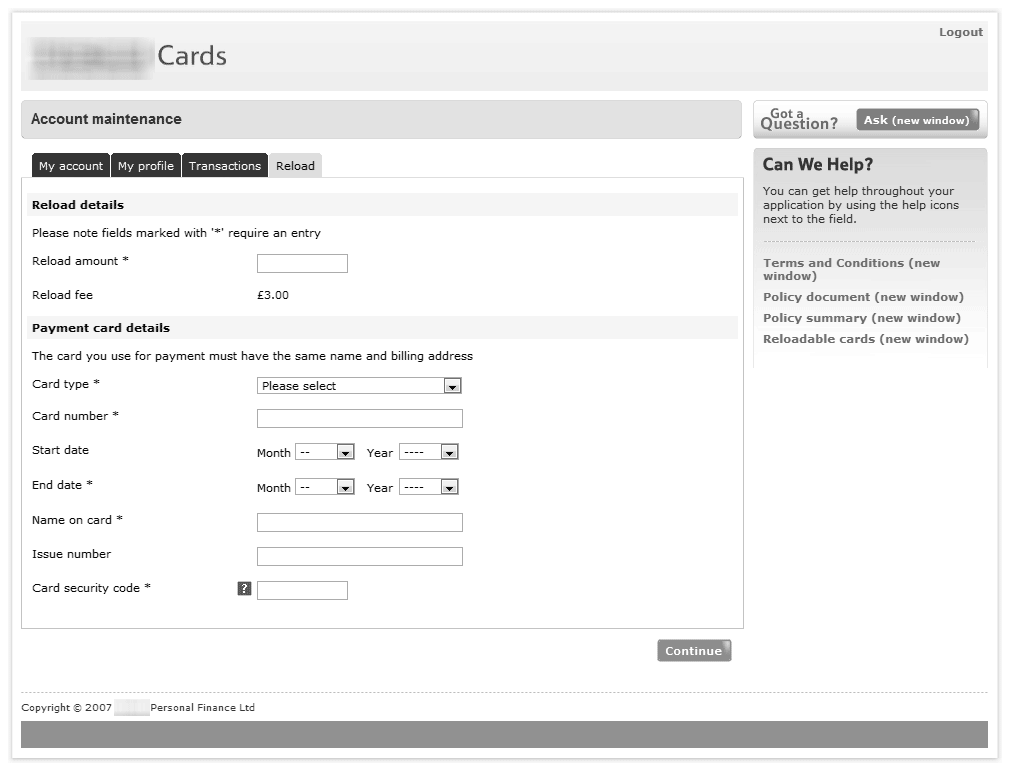The height and width of the screenshot is (768, 1015).
Task: Expand the Start date Year dropdown
Action: pyautogui.click(x=428, y=453)
